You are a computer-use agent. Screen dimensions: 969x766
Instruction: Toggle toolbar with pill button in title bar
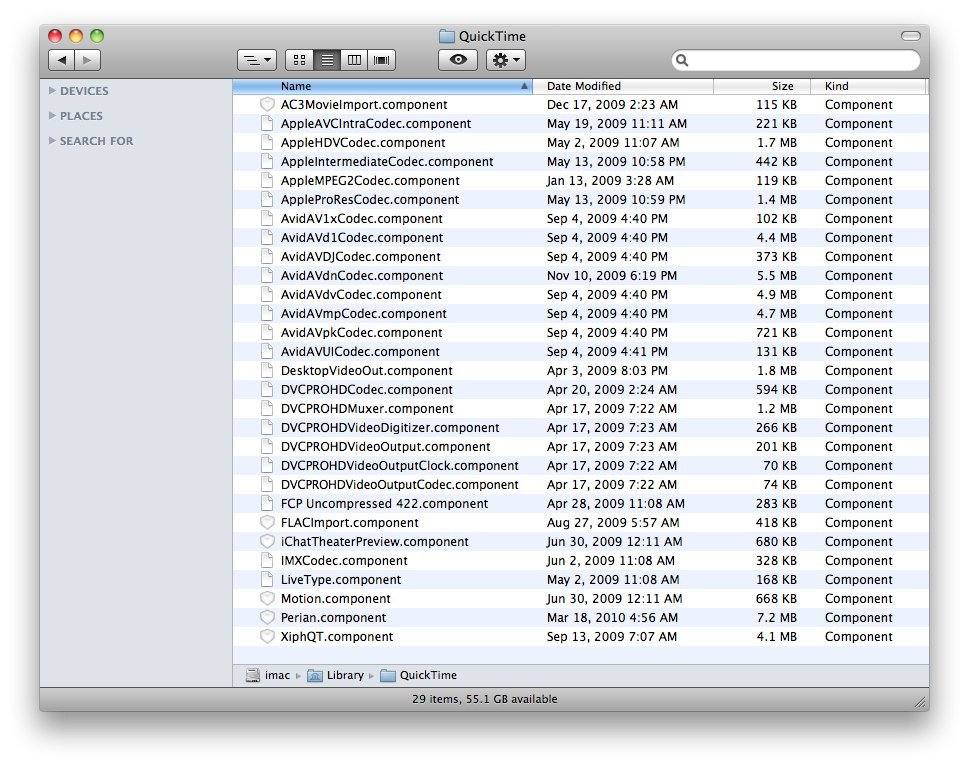[910, 36]
